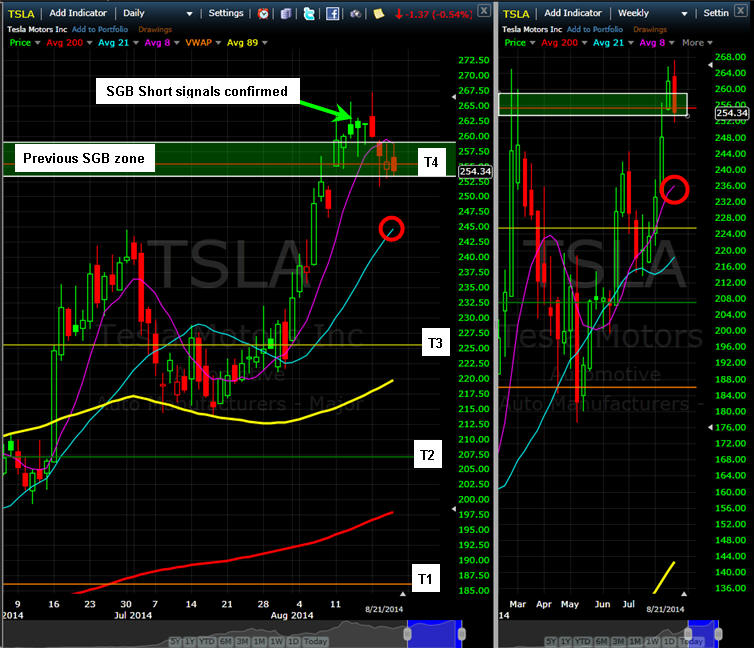The height and width of the screenshot is (648, 754).
Task: Click Add to Portfolio in Weekly chart
Action: pos(595,29)
